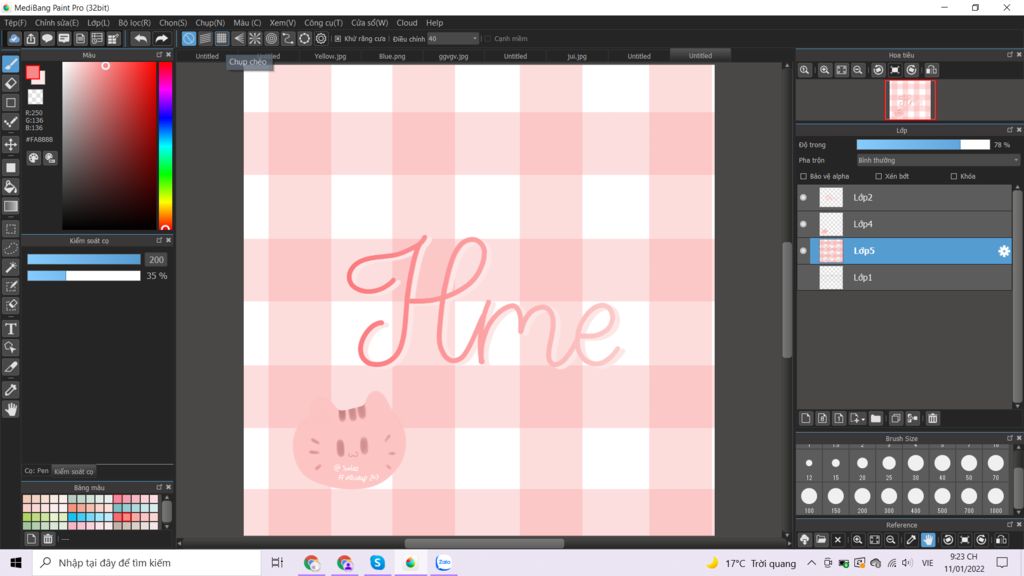Select the Brush tool in the left toolbar
The width and height of the screenshot is (1024, 576).
(11, 64)
